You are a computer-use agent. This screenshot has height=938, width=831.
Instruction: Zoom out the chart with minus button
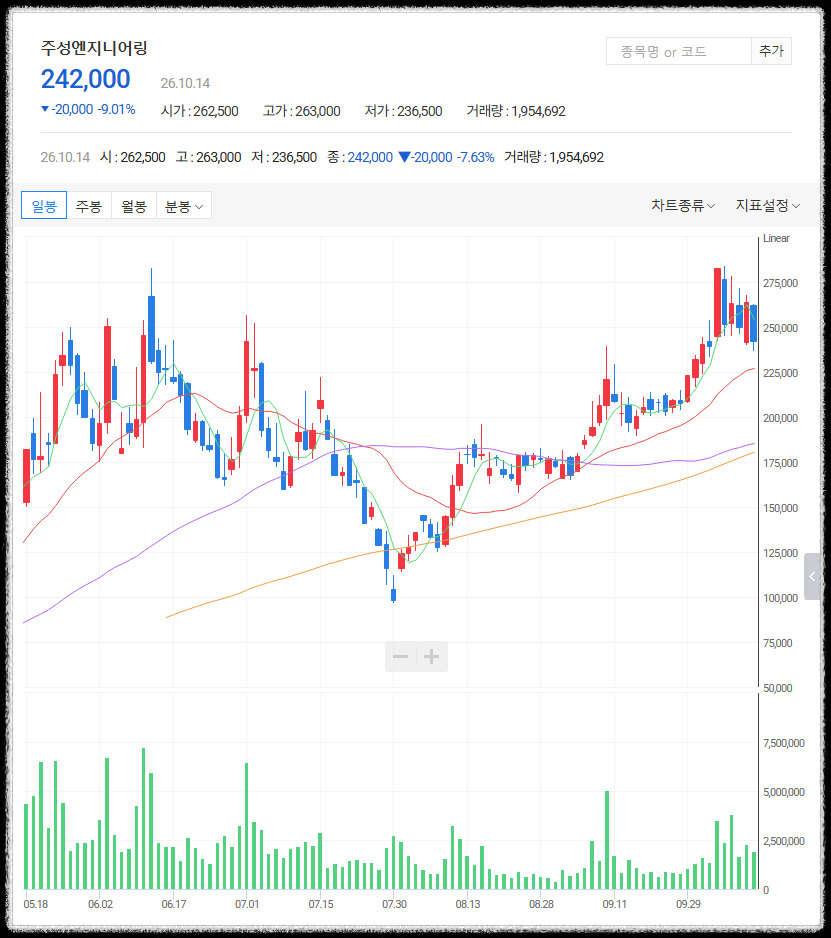[x=400, y=656]
